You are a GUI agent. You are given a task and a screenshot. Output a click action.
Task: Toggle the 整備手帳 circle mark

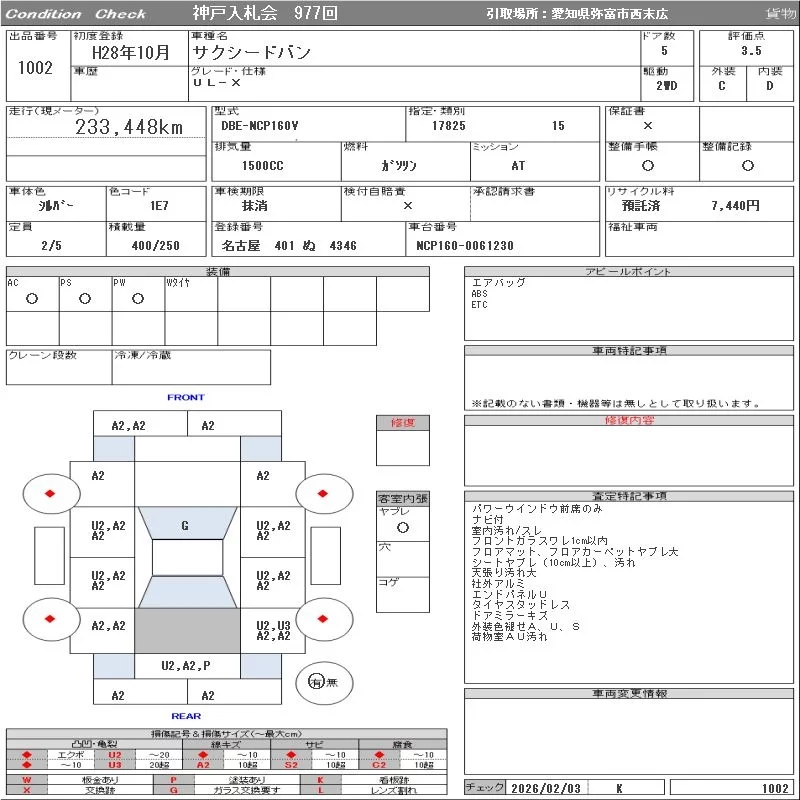[648, 165]
